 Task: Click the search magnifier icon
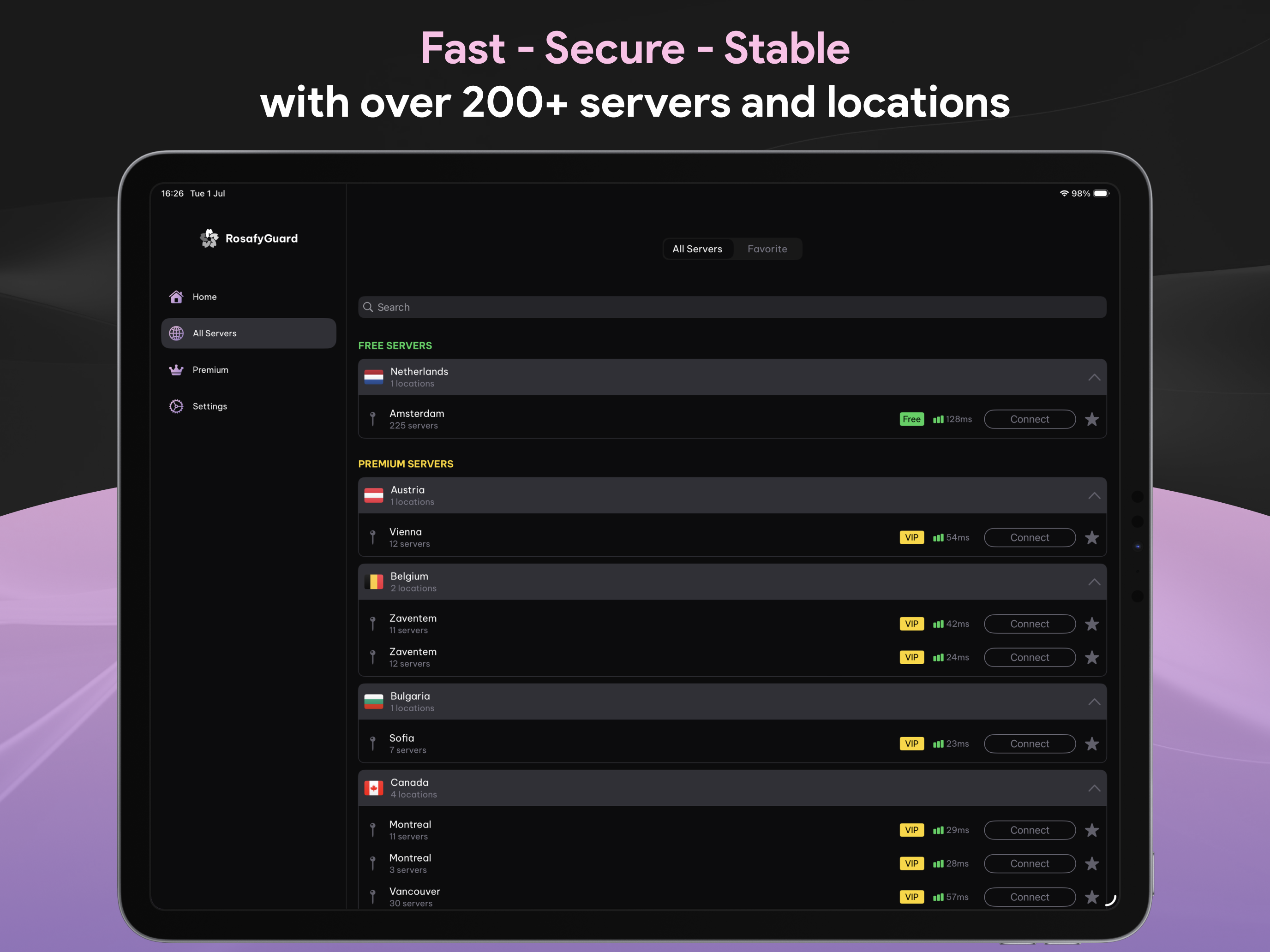pyautogui.click(x=368, y=307)
